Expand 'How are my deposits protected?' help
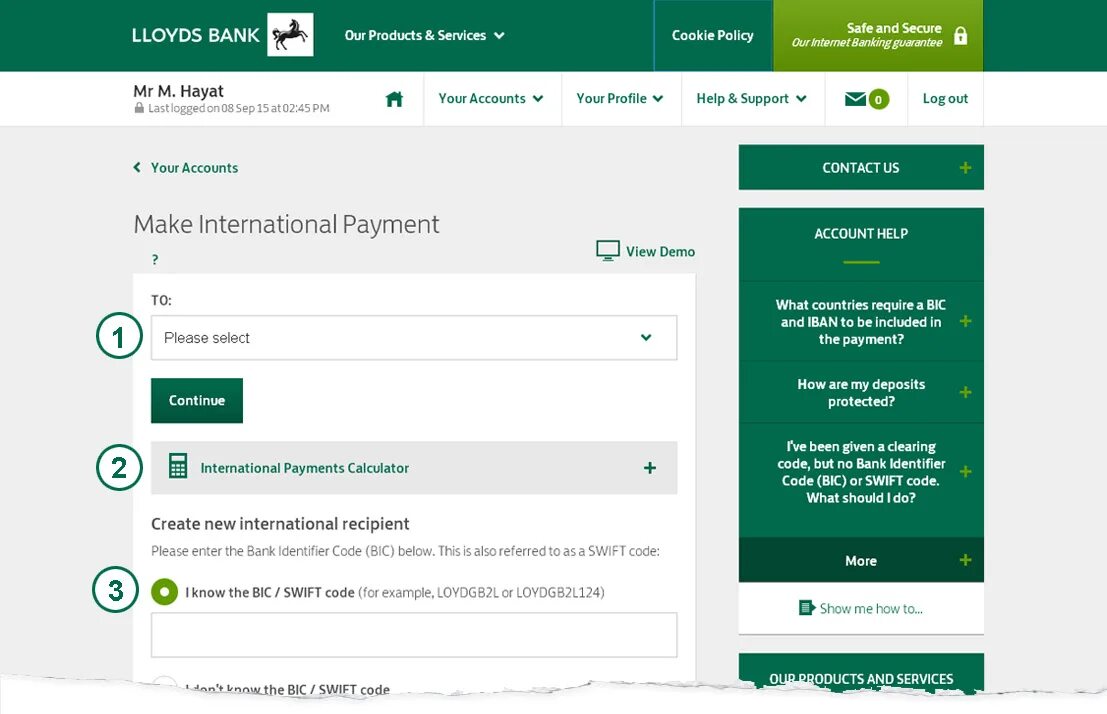Screen dimensions: 1107x714 click(x=861, y=393)
